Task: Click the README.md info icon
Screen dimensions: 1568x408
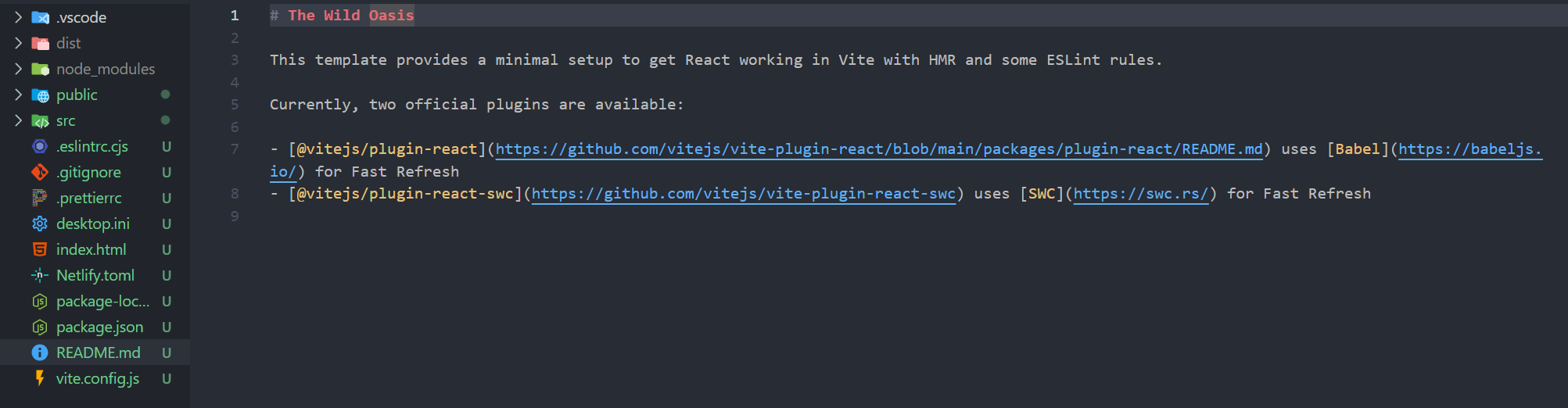Action: 40,353
